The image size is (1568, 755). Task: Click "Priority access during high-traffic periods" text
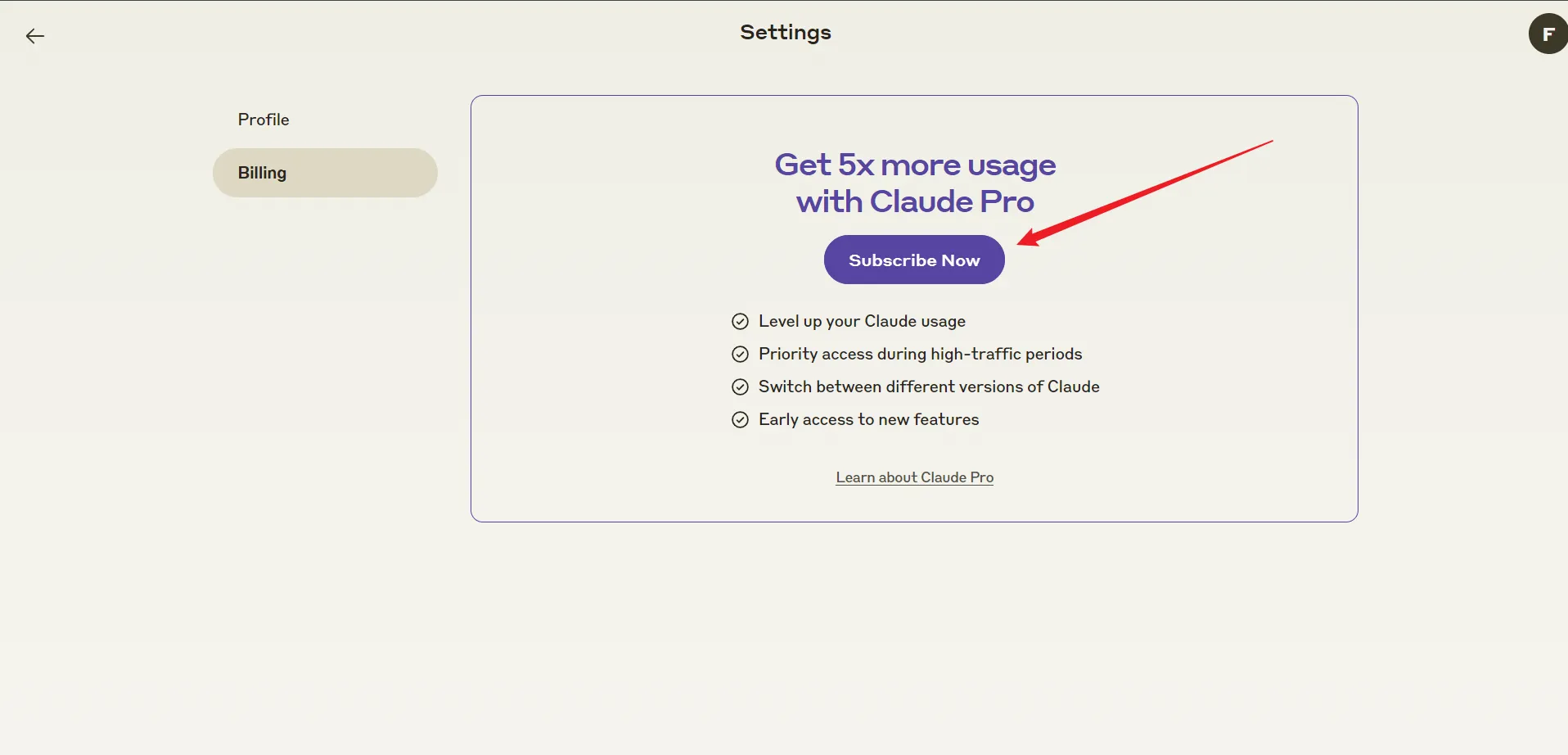(920, 354)
